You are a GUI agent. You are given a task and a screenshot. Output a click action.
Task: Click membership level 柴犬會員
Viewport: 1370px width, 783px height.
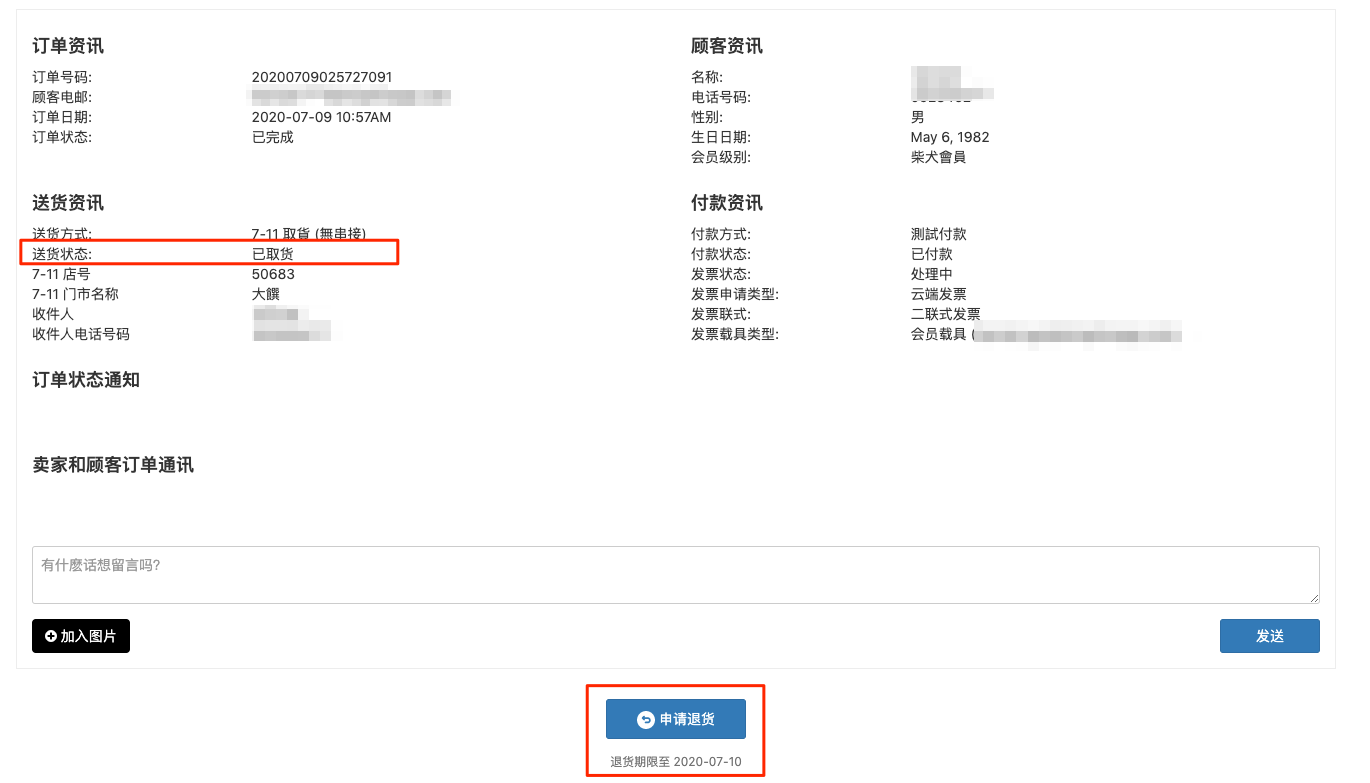938,157
